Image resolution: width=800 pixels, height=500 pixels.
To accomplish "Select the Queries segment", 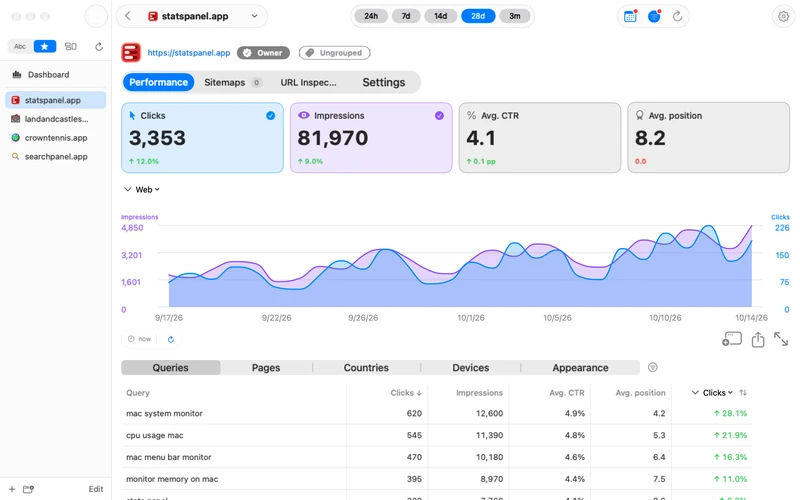I will (170, 367).
